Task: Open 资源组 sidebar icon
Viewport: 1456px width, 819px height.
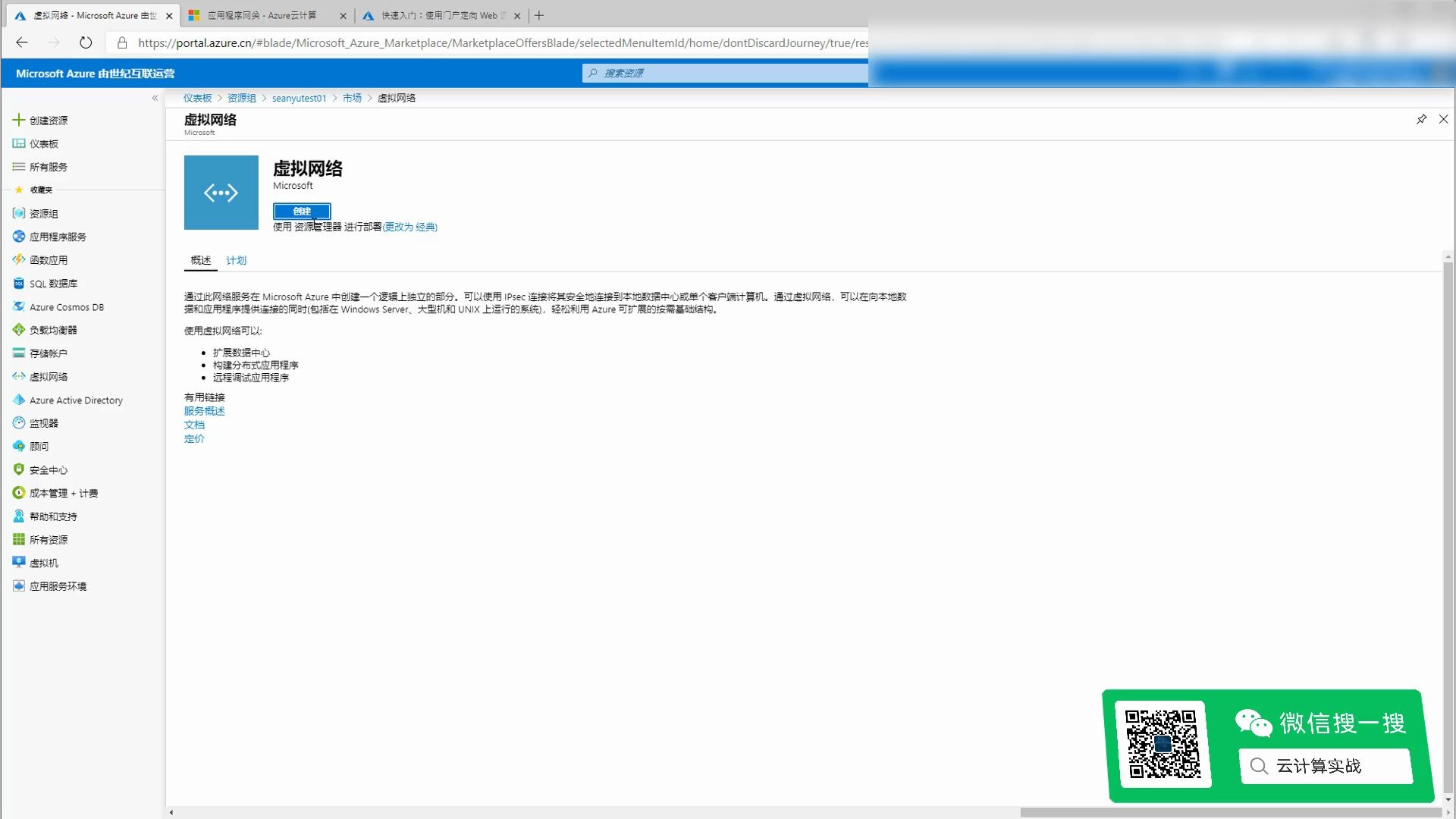Action: coord(19,213)
